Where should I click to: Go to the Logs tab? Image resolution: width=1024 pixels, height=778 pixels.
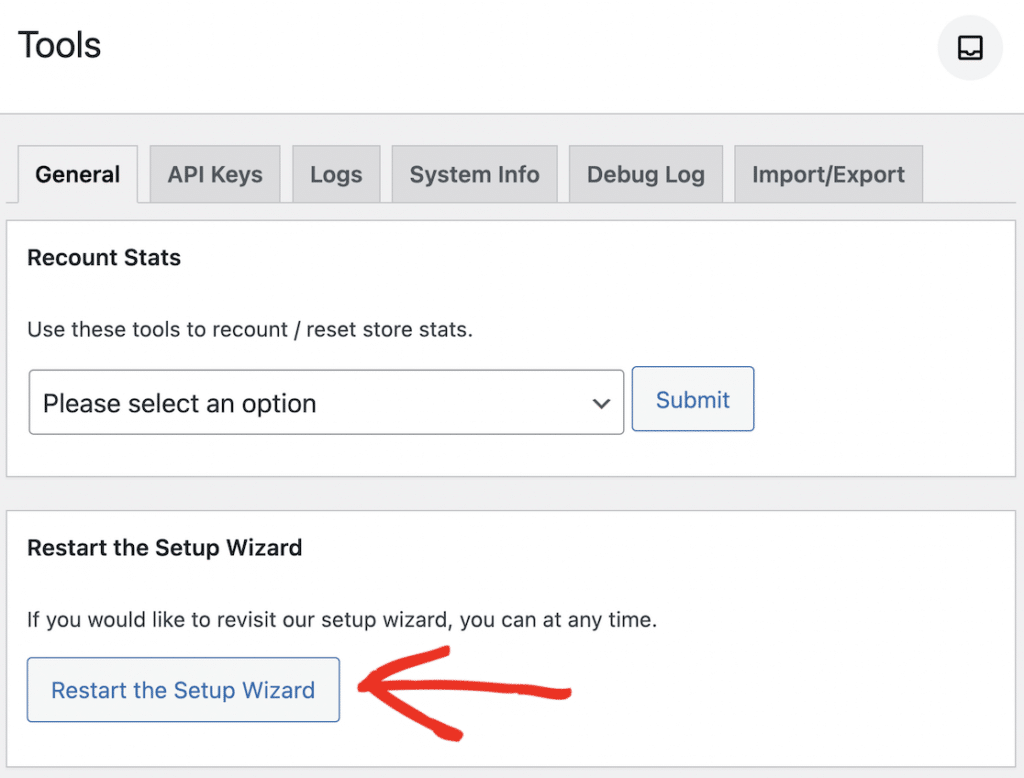(336, 175)
